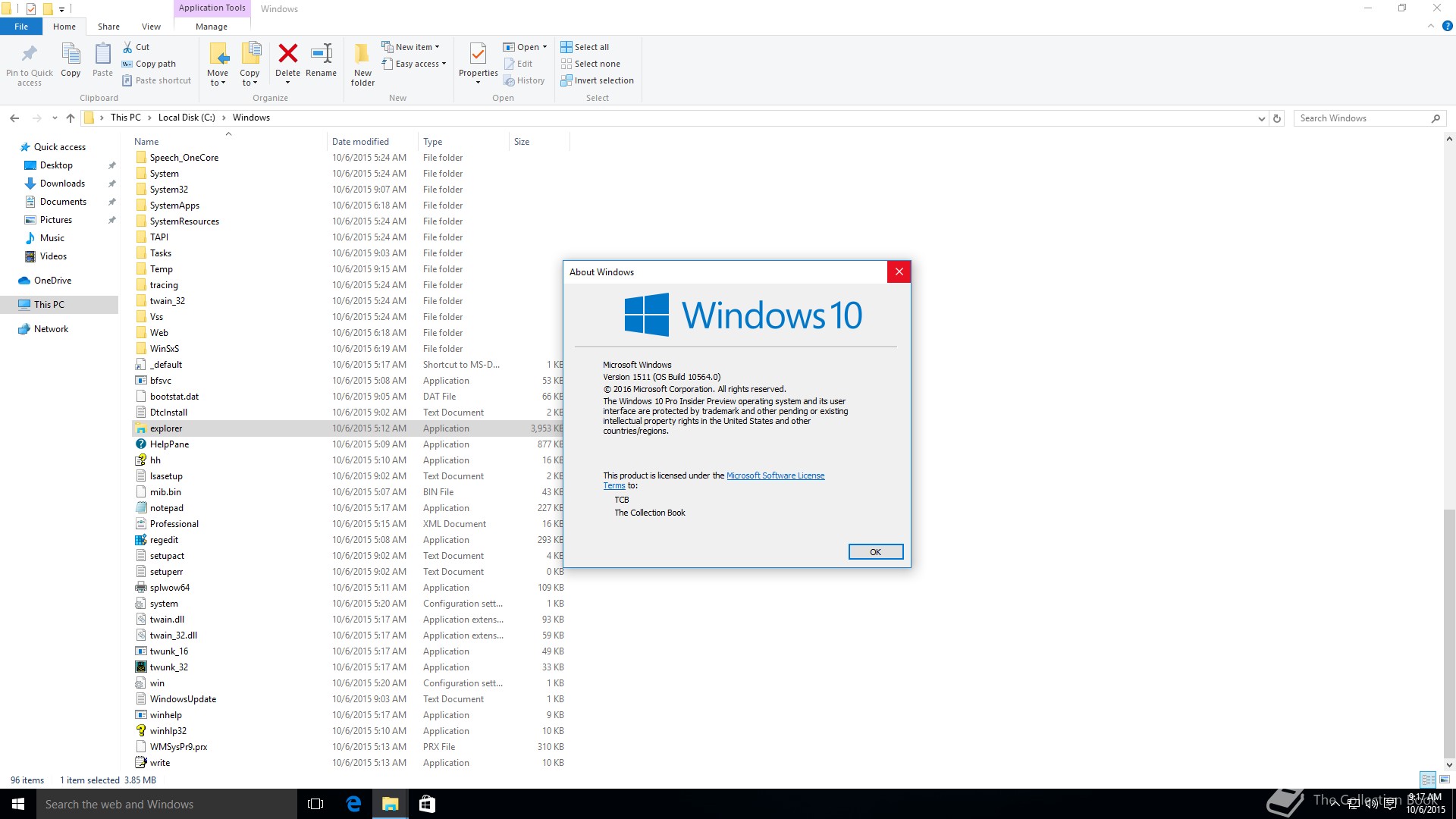Go up one folder level arrow
Viewport: 1456px width, 819px height.
point(71,118)
